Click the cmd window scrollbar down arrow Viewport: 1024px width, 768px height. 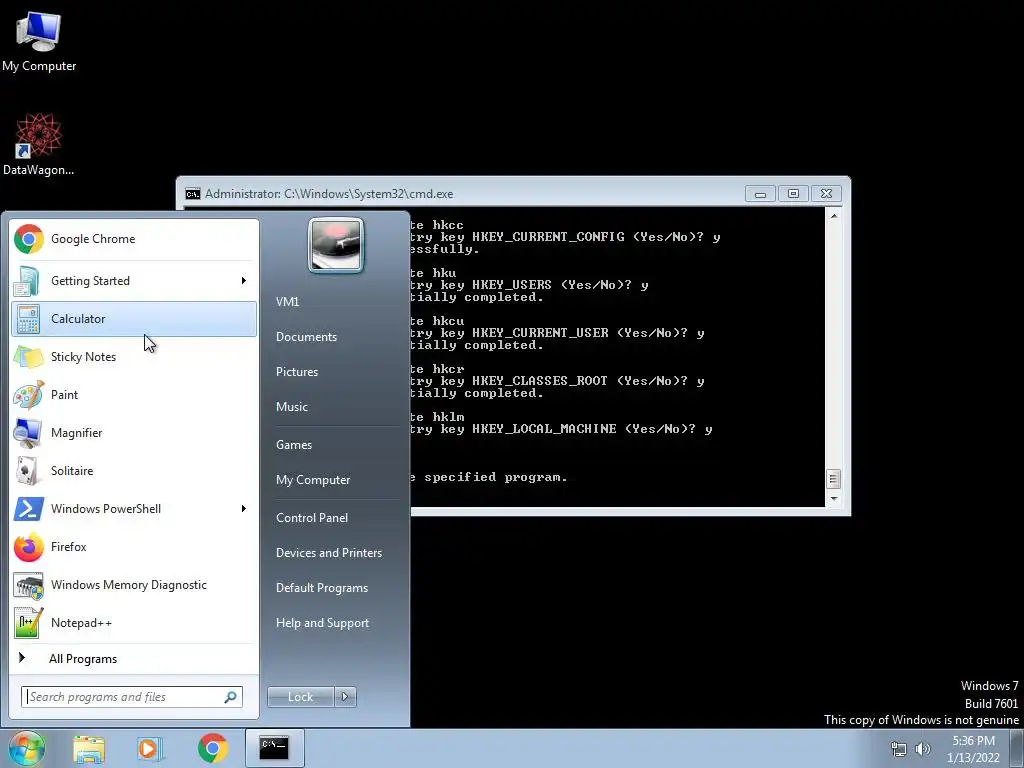coord(833,499)
